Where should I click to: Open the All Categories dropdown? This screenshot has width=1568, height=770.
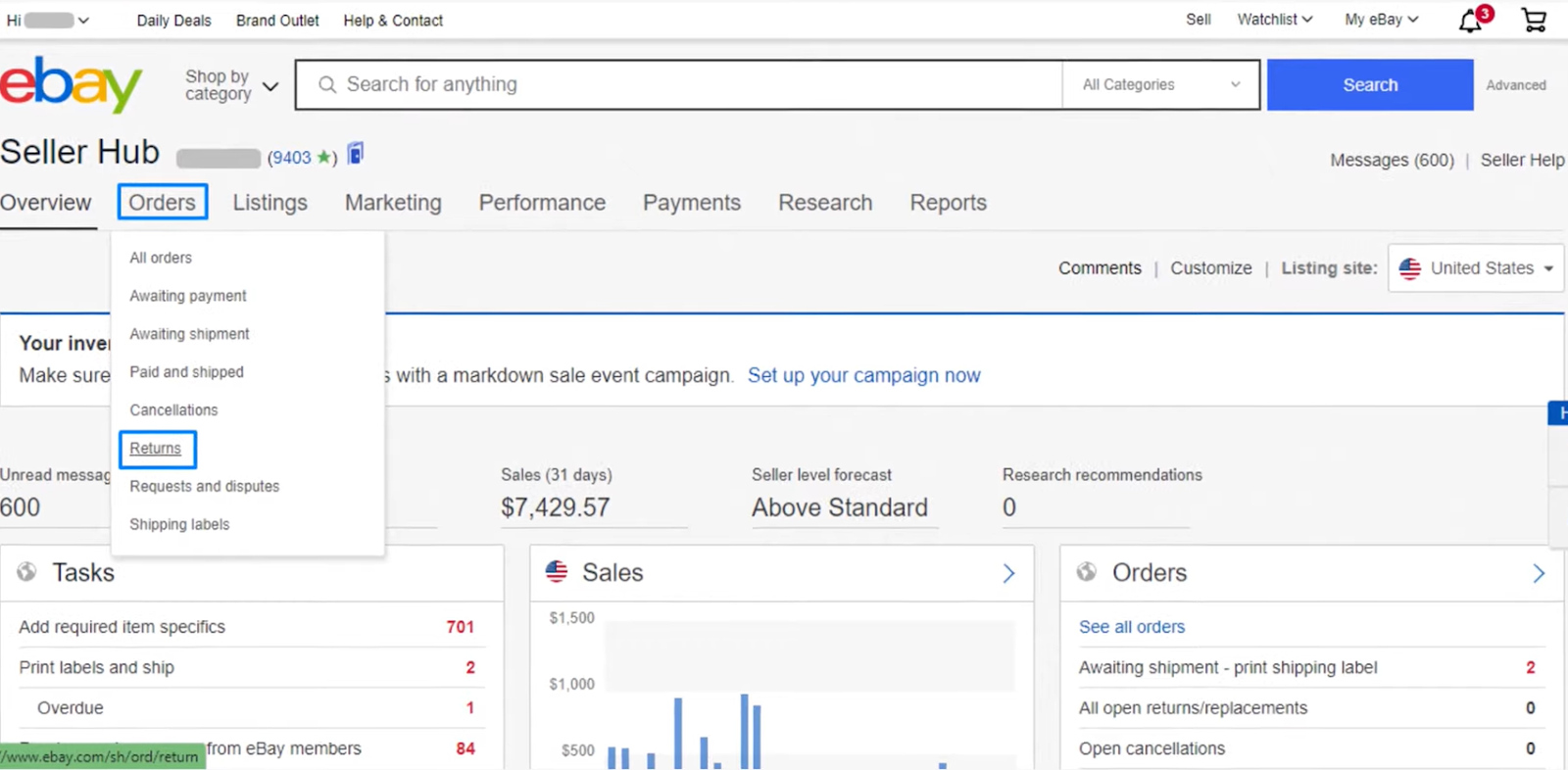point(1161,85)
